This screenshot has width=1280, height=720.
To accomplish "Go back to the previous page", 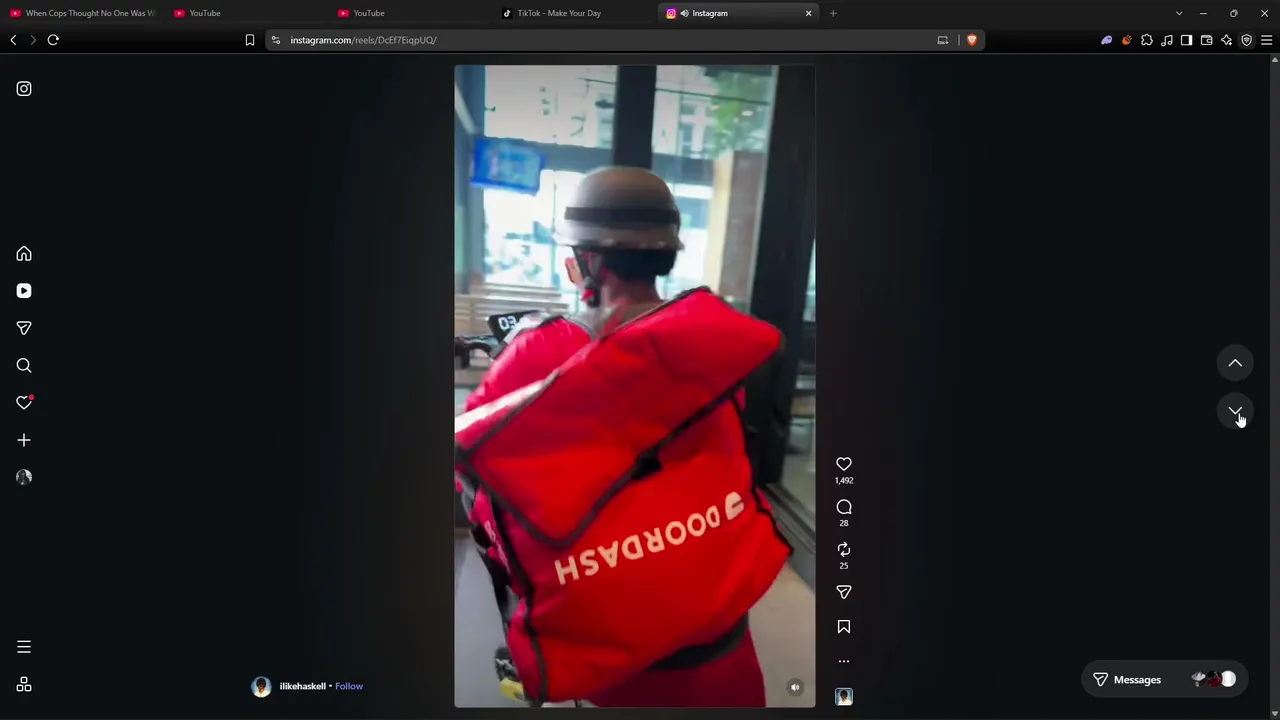I will [x=13, y=40].
